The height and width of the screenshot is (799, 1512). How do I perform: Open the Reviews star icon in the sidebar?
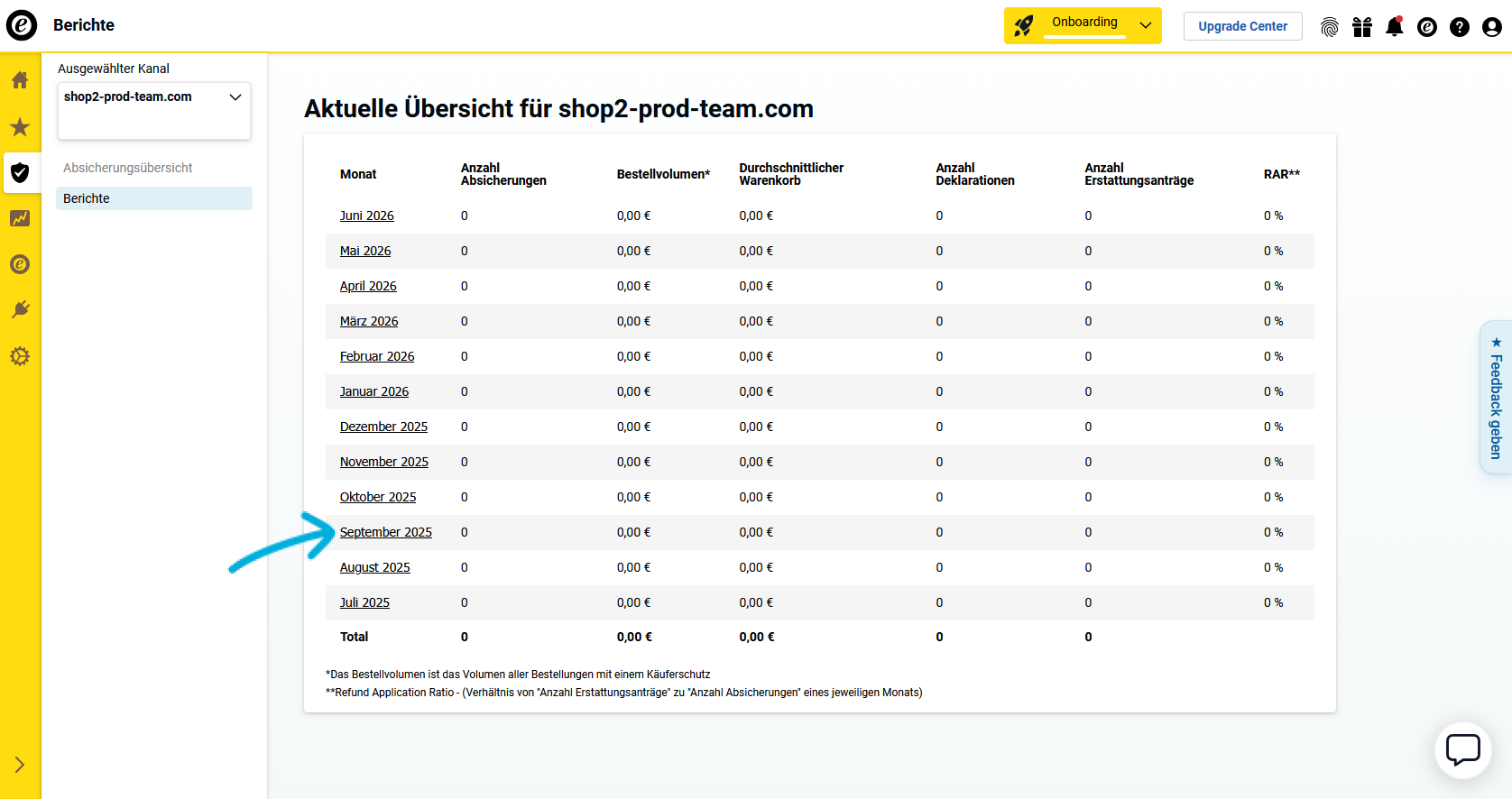(20, 126)
